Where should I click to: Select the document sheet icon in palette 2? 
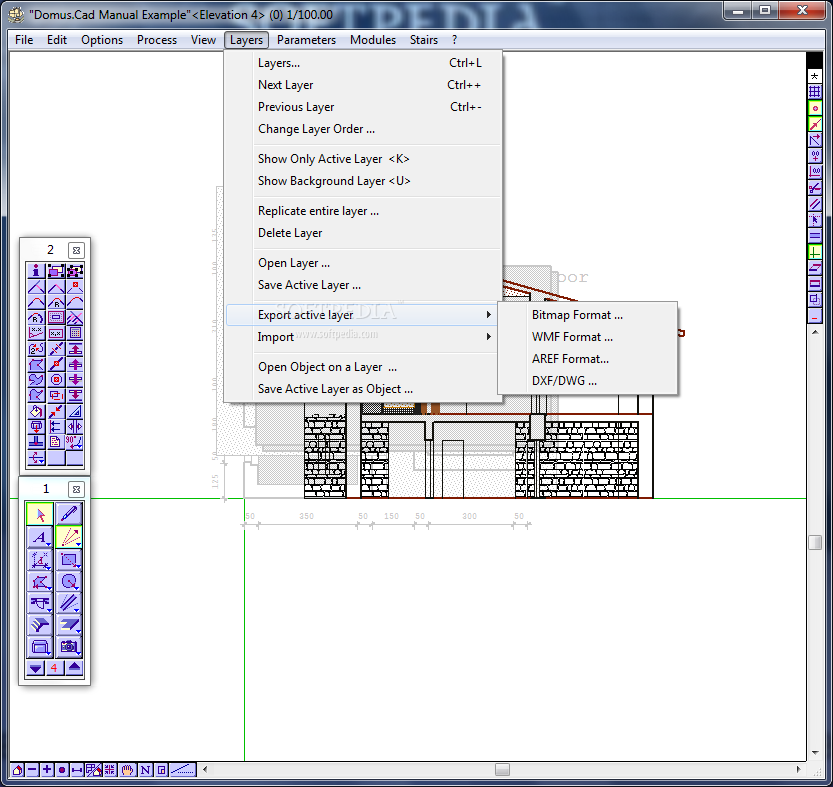(x=56, y=442)
